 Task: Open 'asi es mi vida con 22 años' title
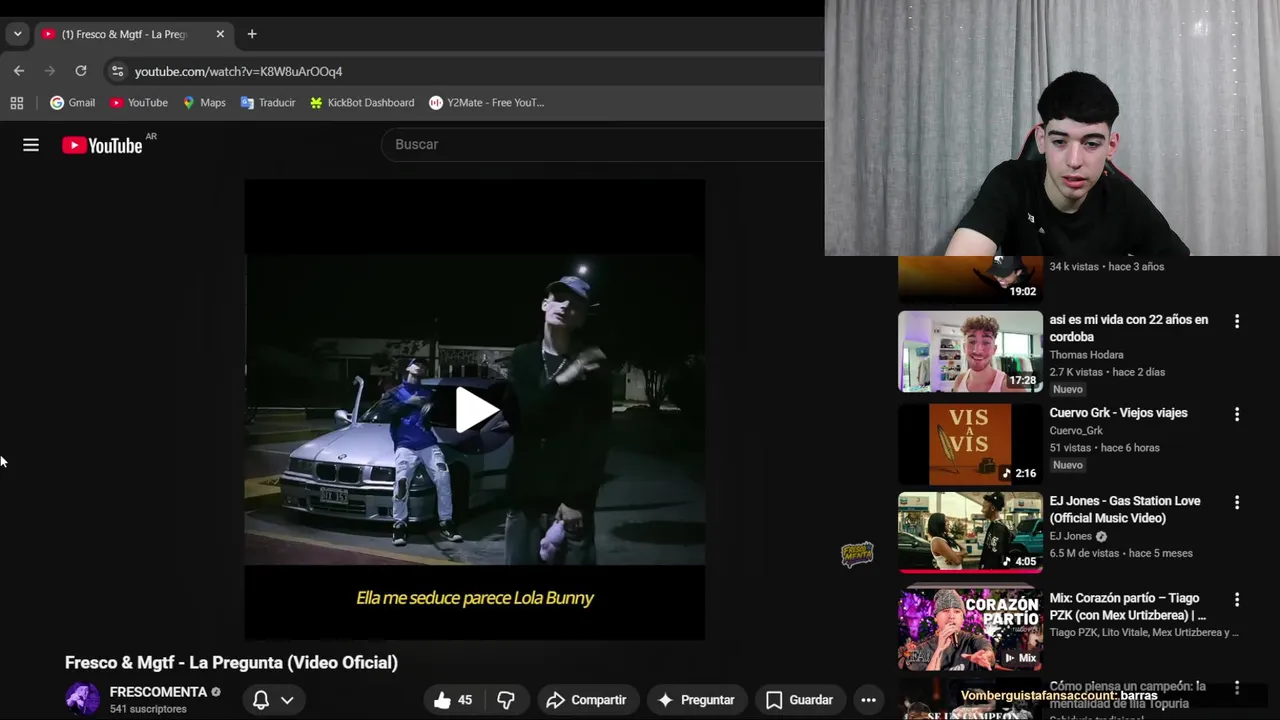point(1129,328)
